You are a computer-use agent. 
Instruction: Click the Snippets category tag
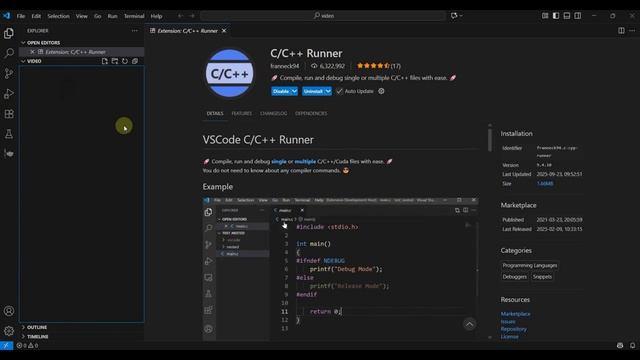tap(542, 277)
